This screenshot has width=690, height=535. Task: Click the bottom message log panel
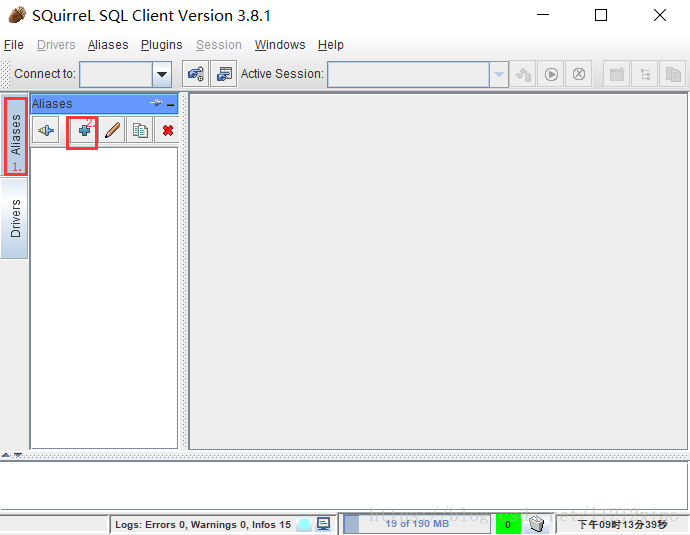[344, 486]
